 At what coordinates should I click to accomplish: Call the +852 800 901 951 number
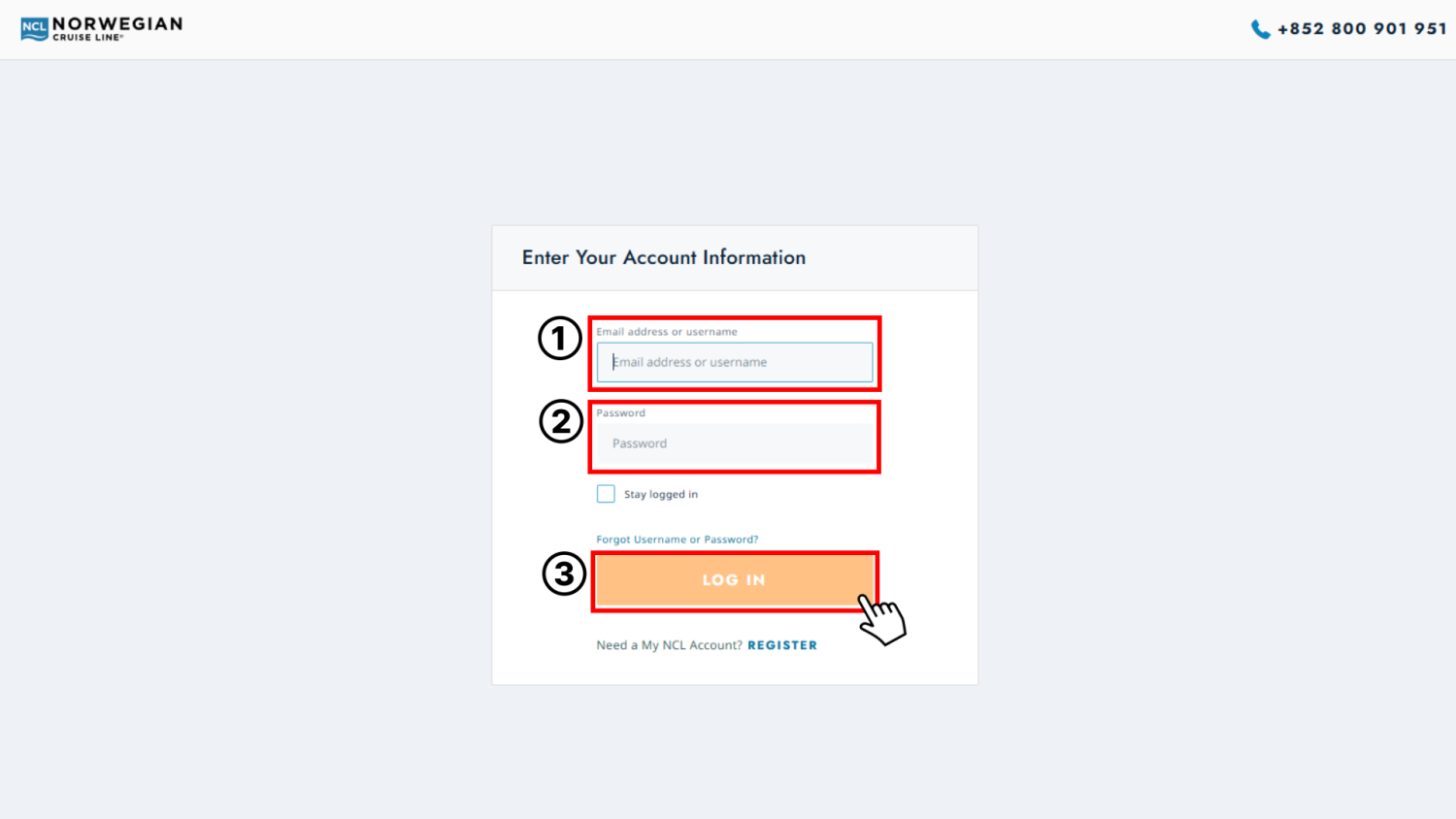(1362, 29)
